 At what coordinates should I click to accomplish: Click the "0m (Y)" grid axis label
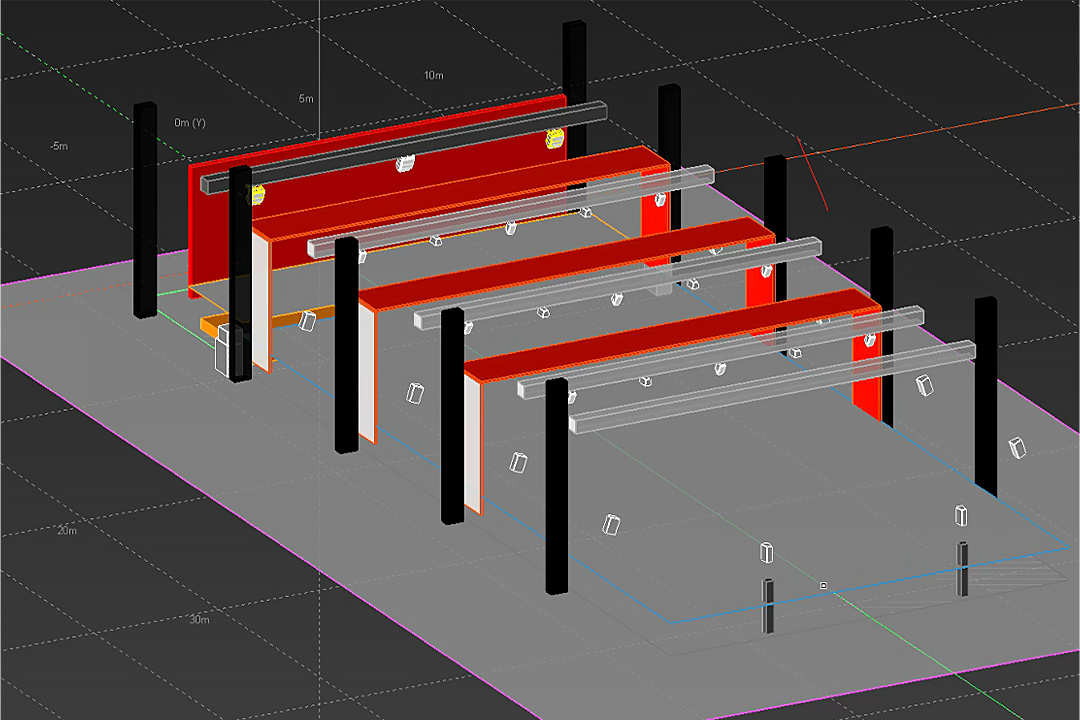click(x=189, y=123)
